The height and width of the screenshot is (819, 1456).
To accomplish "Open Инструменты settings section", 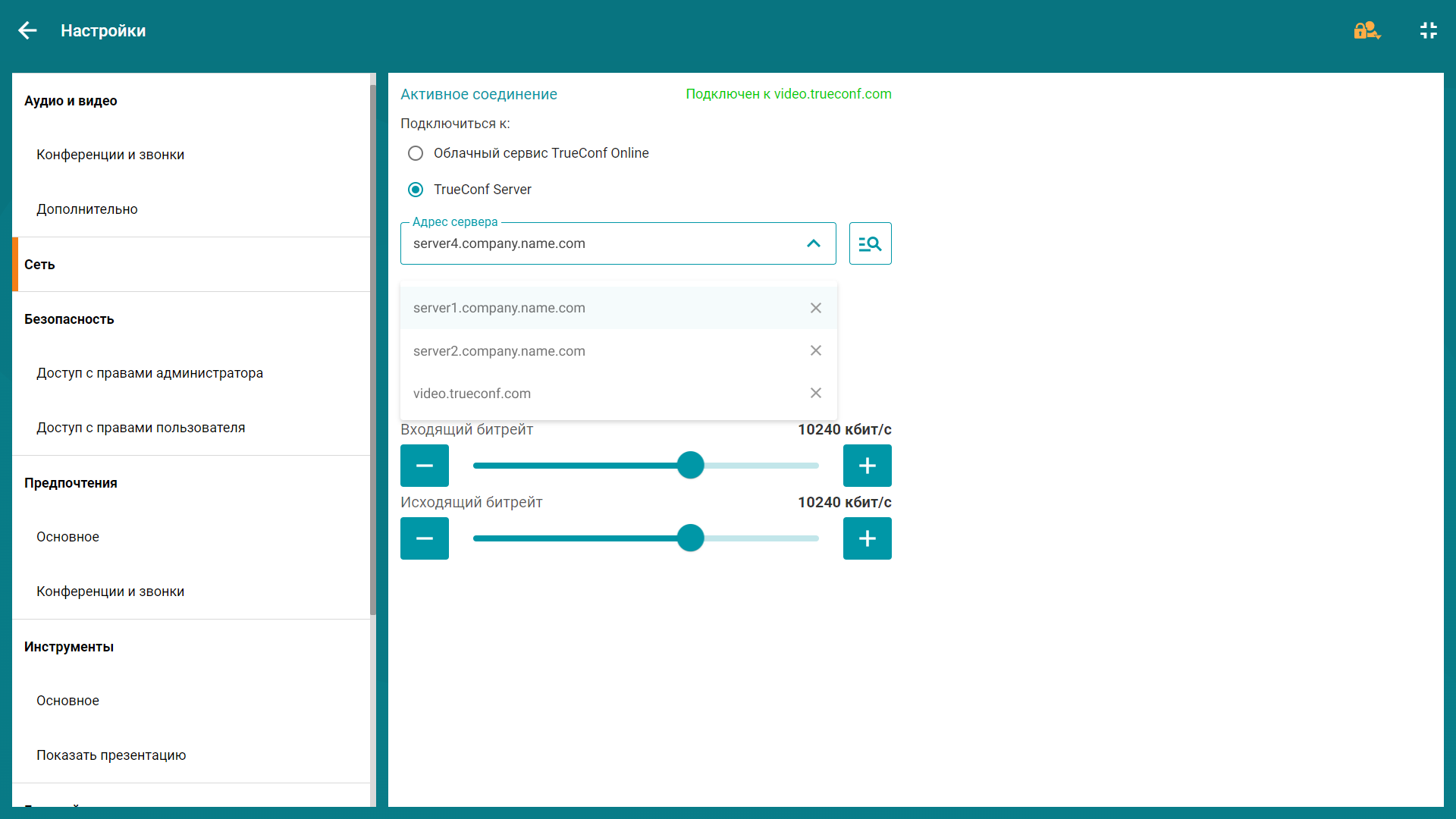I will (x=191, y=647).
